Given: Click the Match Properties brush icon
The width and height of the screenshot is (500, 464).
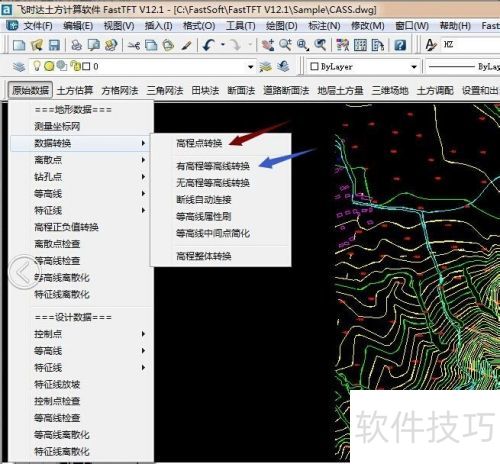Looking at the screenshot, I should (187, 45).
